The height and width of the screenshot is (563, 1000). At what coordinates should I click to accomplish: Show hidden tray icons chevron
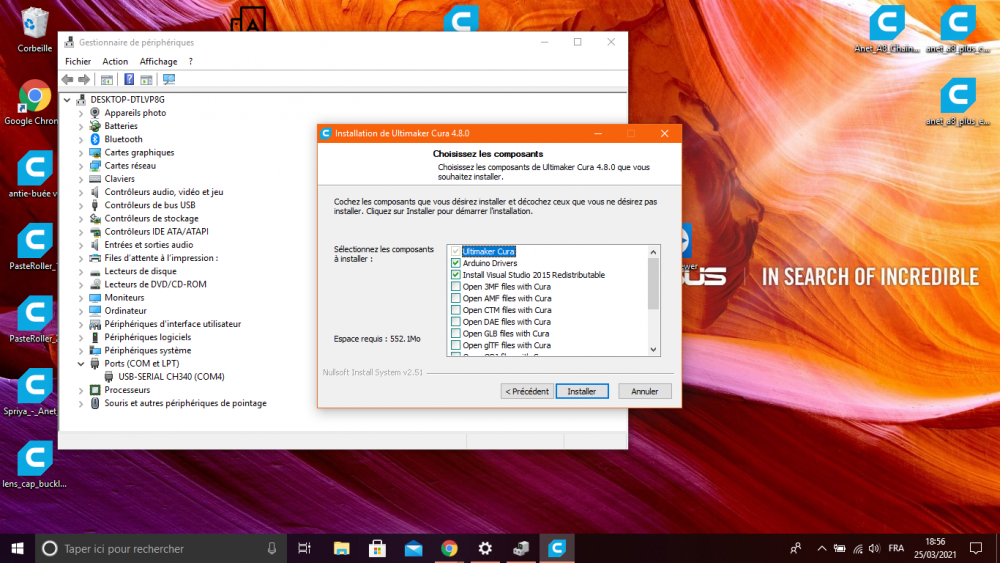(821, 548)
